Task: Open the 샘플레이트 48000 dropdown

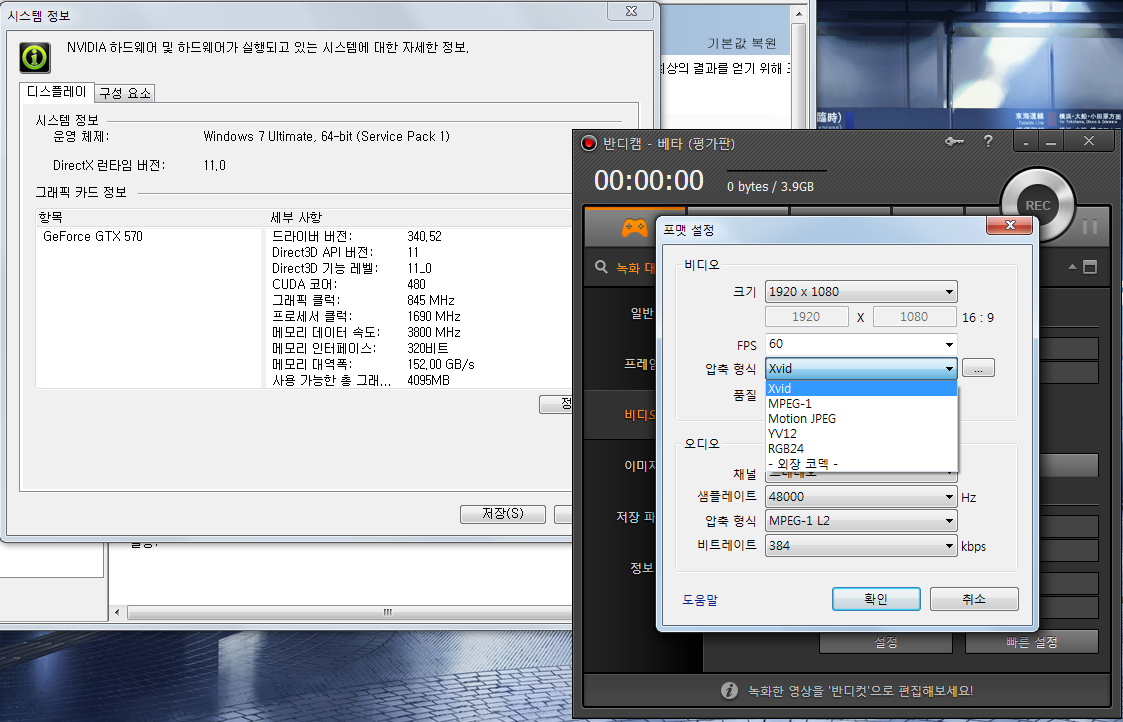Action: coord(861,496)
